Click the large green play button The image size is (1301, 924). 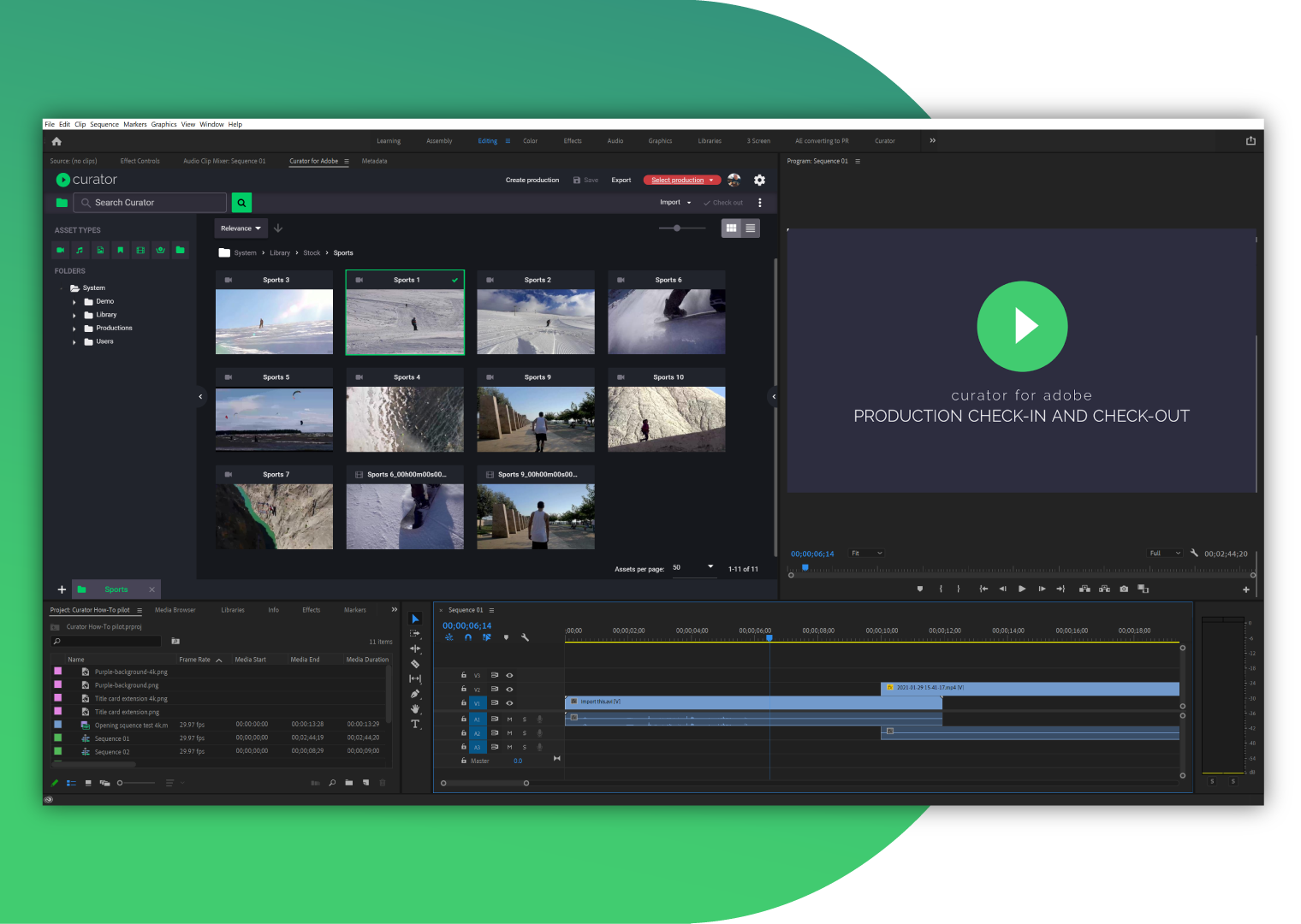click(1022, 326)
